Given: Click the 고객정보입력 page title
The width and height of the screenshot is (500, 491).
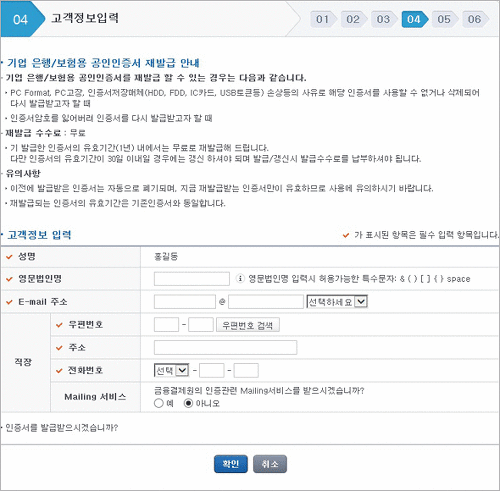Looking at the screenshot, I should [x=85, y=18].
